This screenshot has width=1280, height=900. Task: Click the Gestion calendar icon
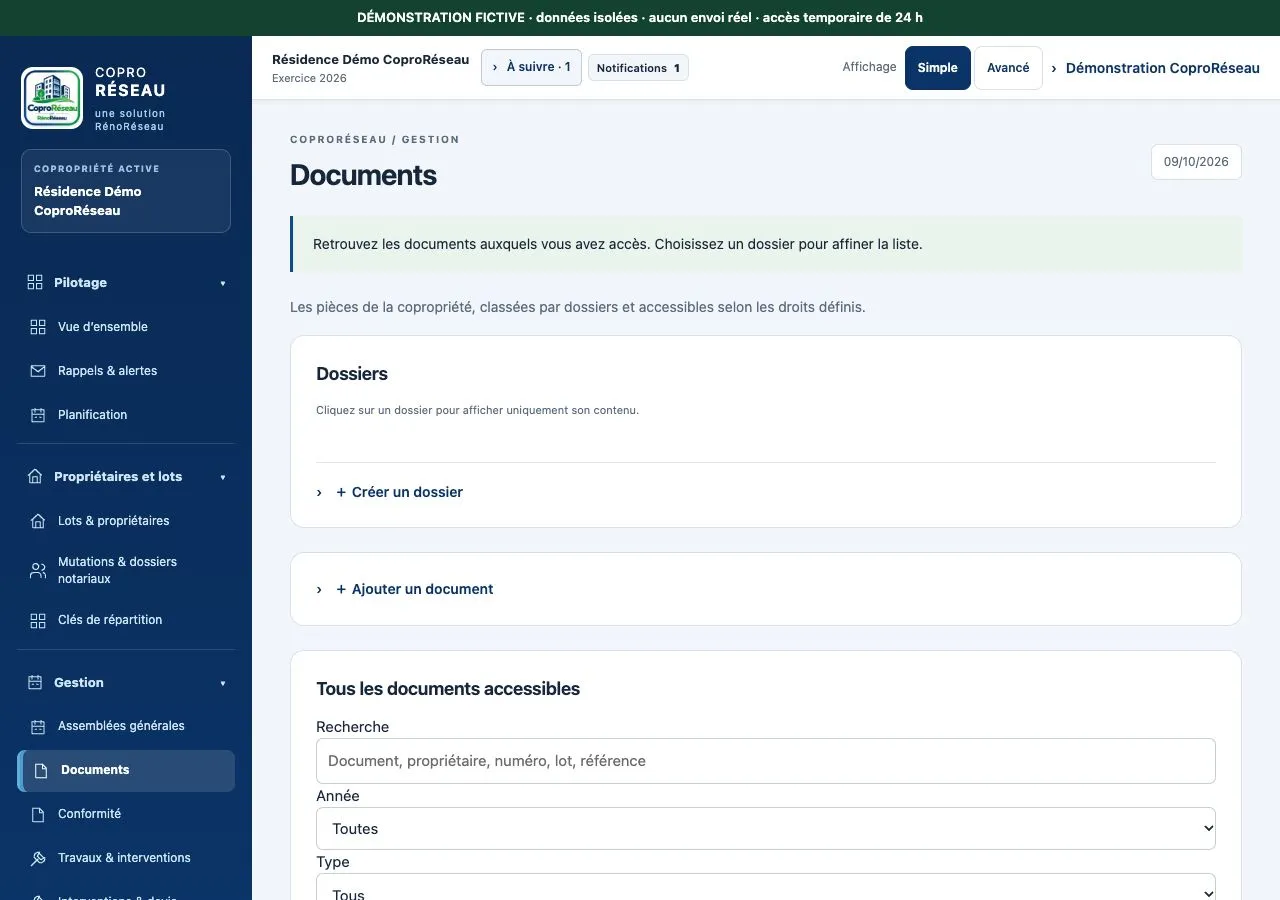tap(35, 683)
